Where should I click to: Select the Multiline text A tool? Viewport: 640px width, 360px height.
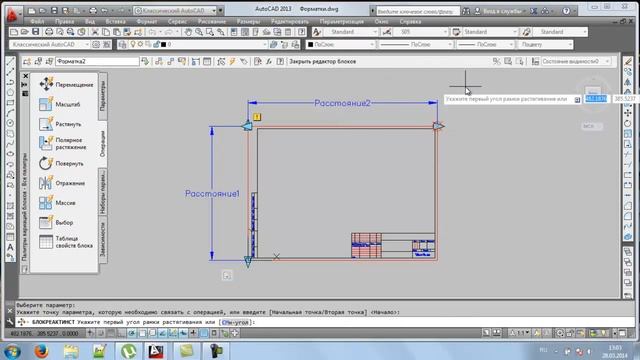click(11, 247)
